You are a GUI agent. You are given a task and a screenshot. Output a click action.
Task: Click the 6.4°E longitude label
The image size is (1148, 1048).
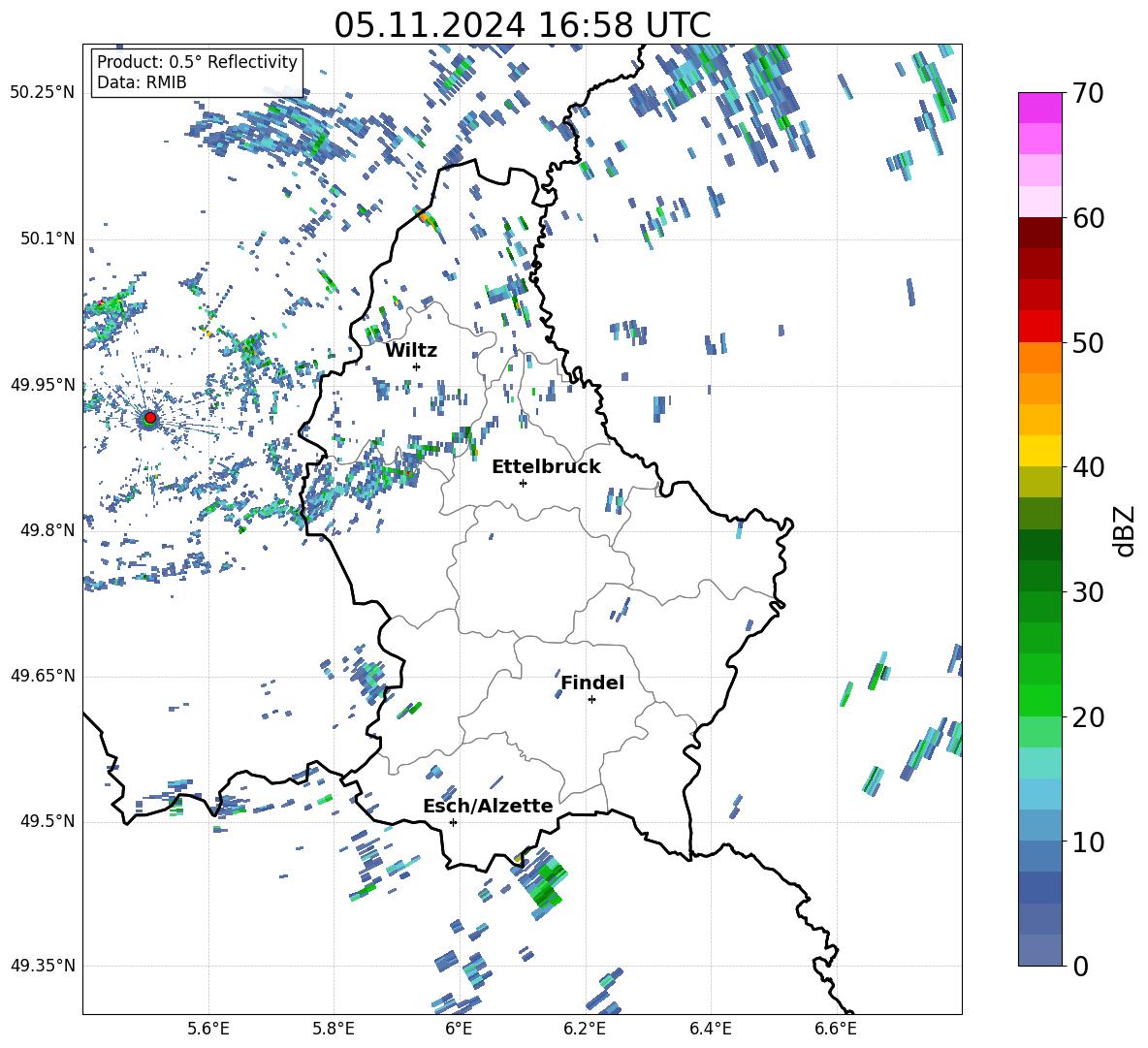(710, 1029)
